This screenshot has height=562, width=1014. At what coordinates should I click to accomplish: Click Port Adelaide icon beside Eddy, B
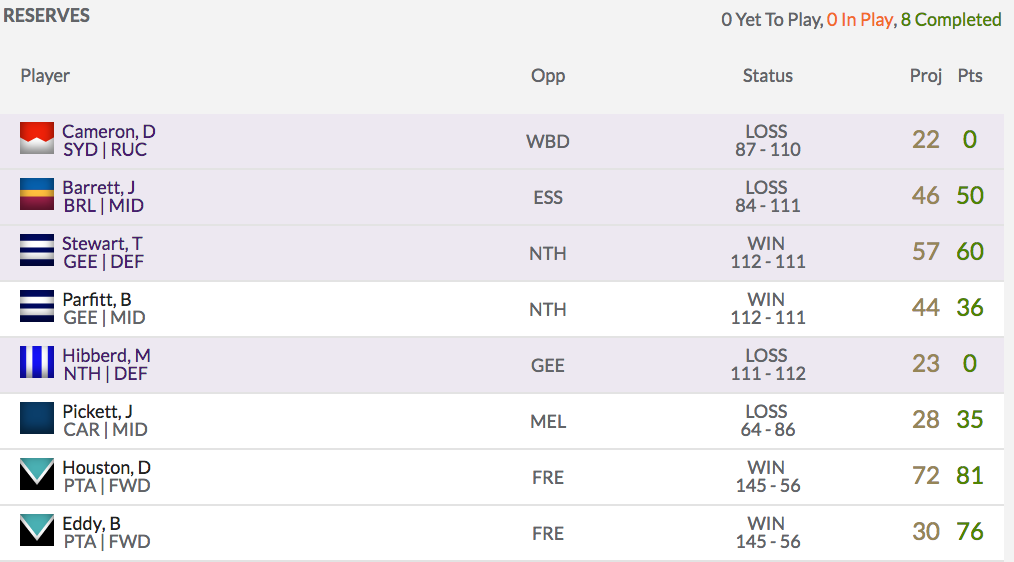[x=37, y=530]
